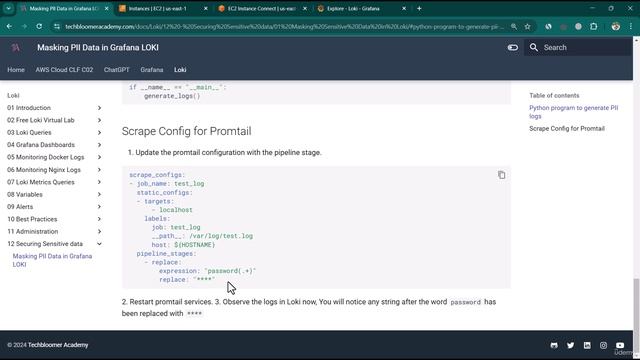Copy the scrape config code block
The width and height of the screenshot is (640, 360).
[x=501, y=175]
